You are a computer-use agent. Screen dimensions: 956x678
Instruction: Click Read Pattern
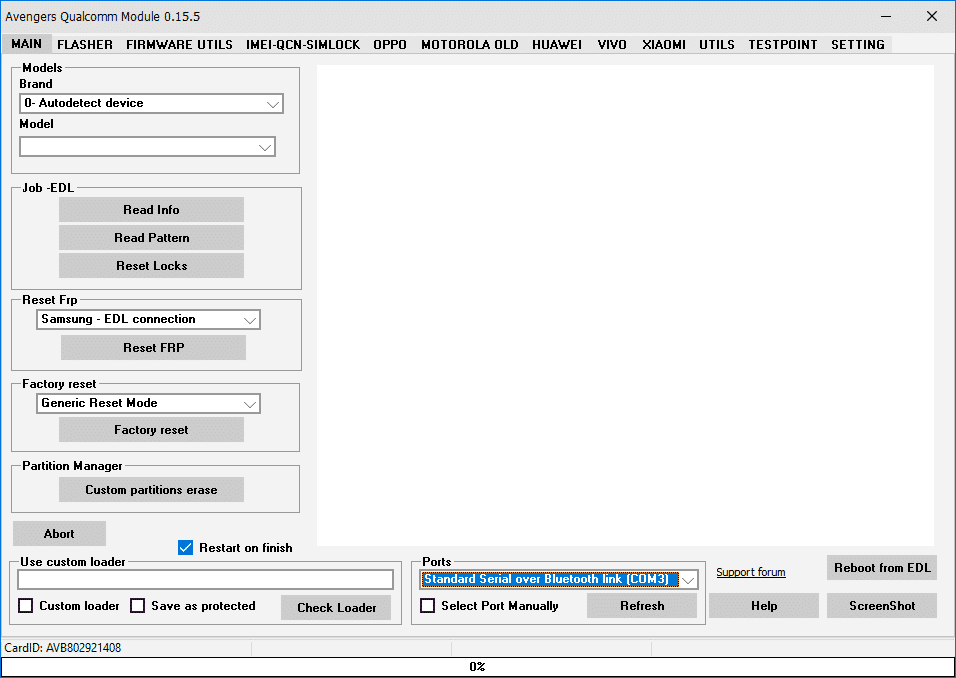click(151, 238)
